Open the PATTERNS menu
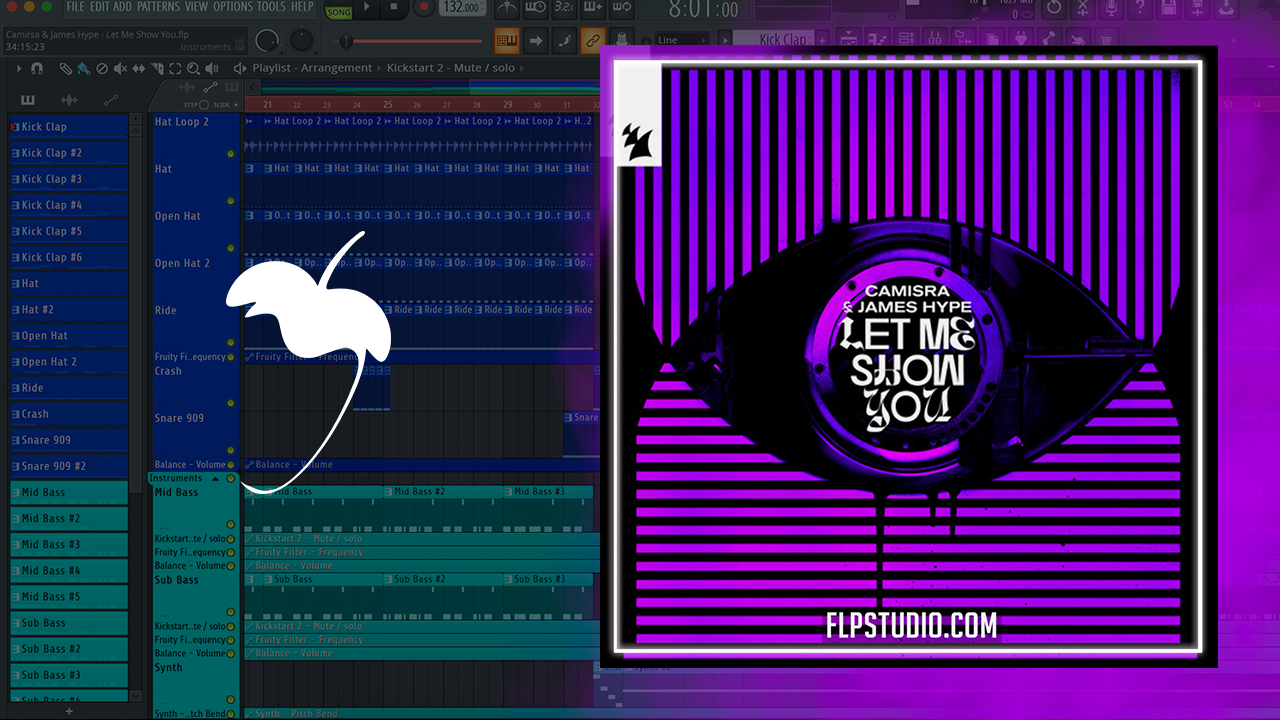 click(158, 7)
